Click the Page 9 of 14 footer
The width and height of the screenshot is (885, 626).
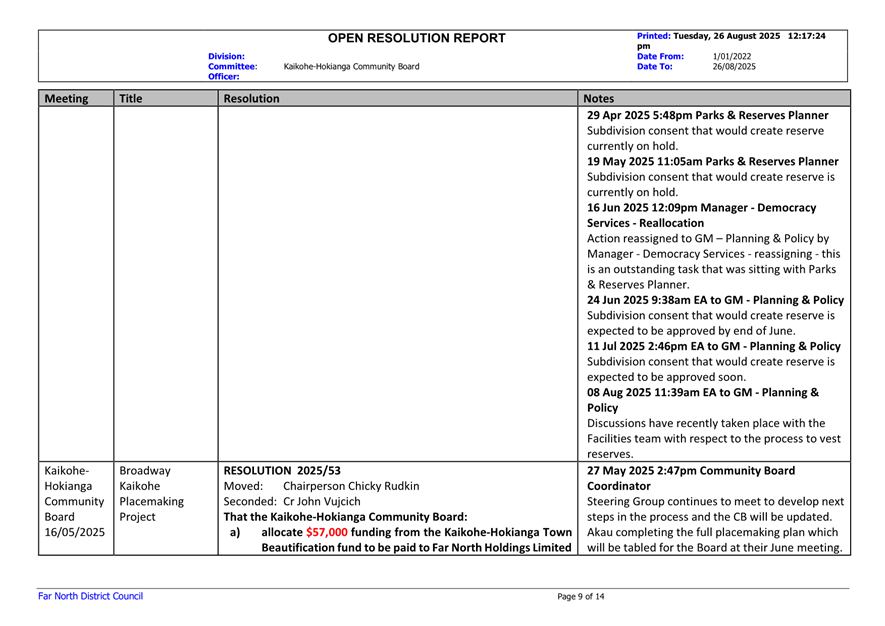[x=580, y=597]
